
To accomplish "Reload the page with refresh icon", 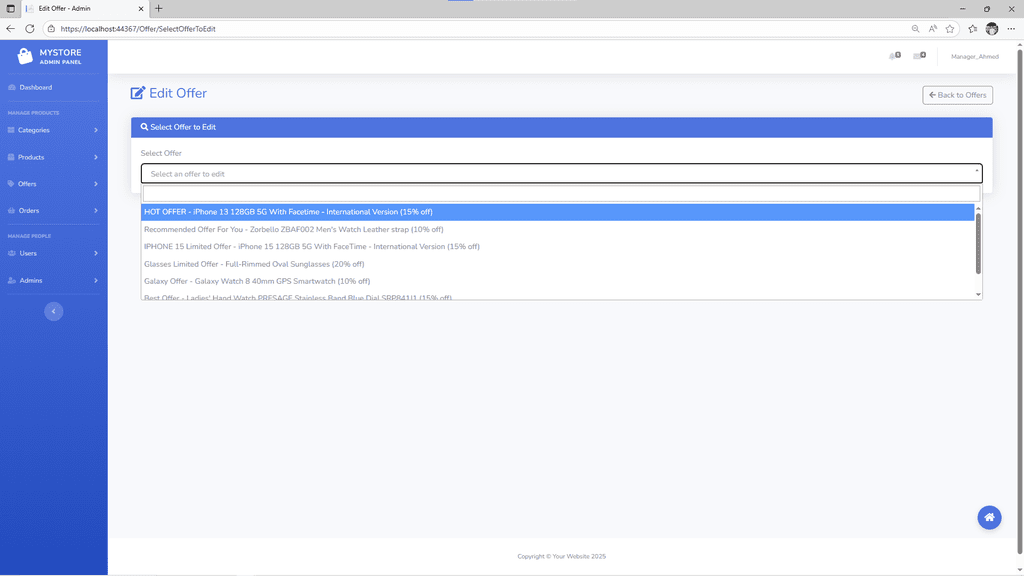I will point(29,29).
